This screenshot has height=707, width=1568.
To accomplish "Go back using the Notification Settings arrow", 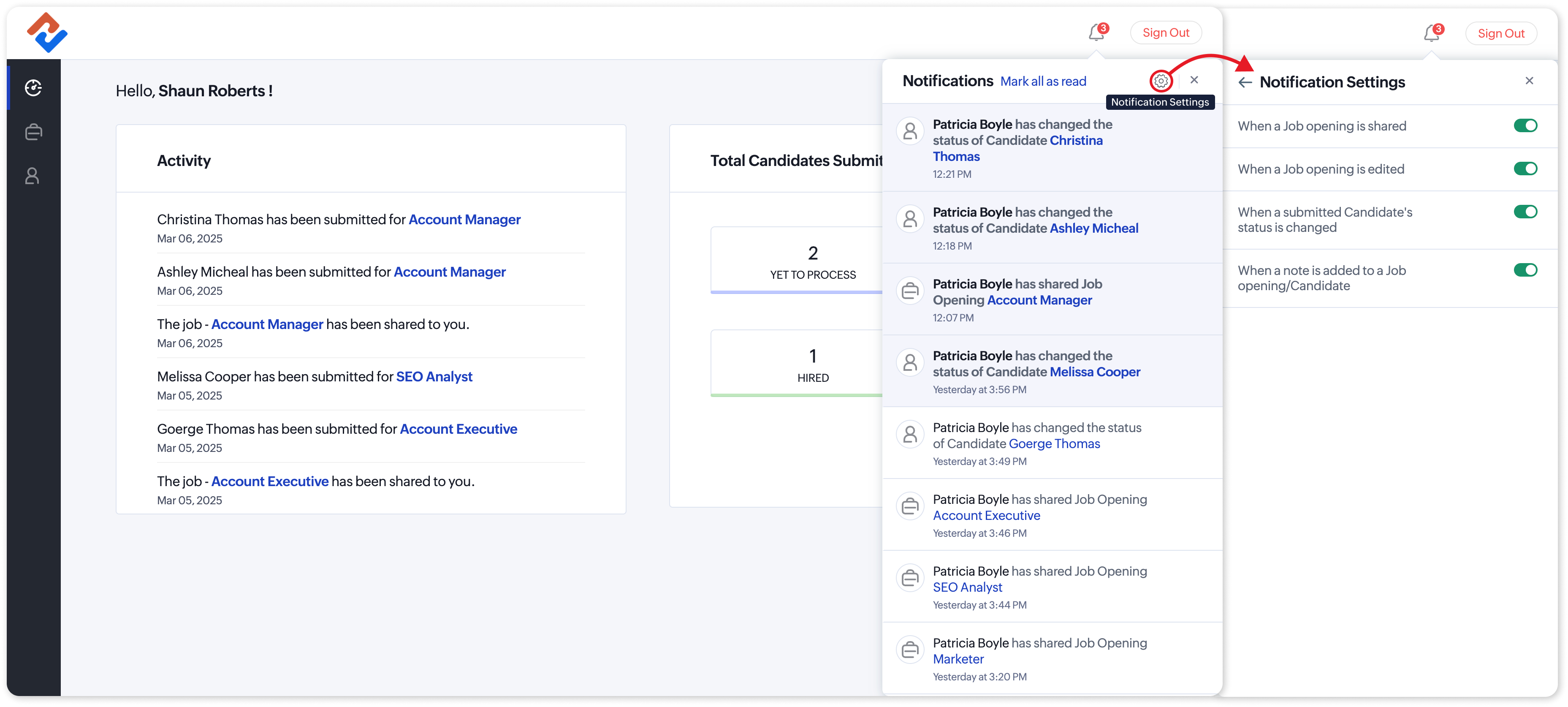I will click(x=1245, y=82).
